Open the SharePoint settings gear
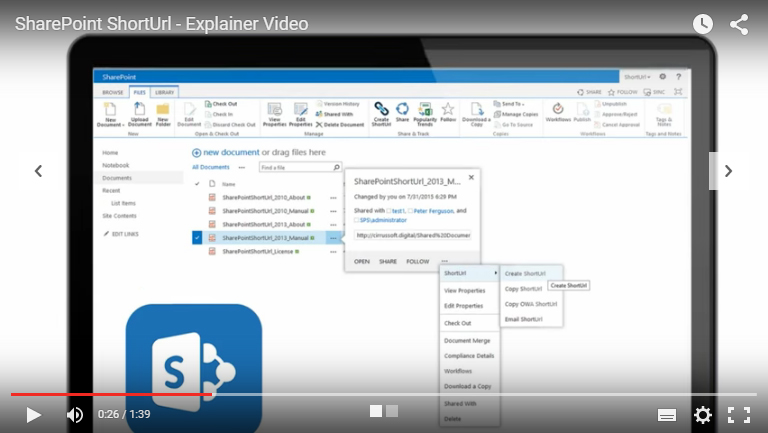Screen dimensions: 768x433 663,76
